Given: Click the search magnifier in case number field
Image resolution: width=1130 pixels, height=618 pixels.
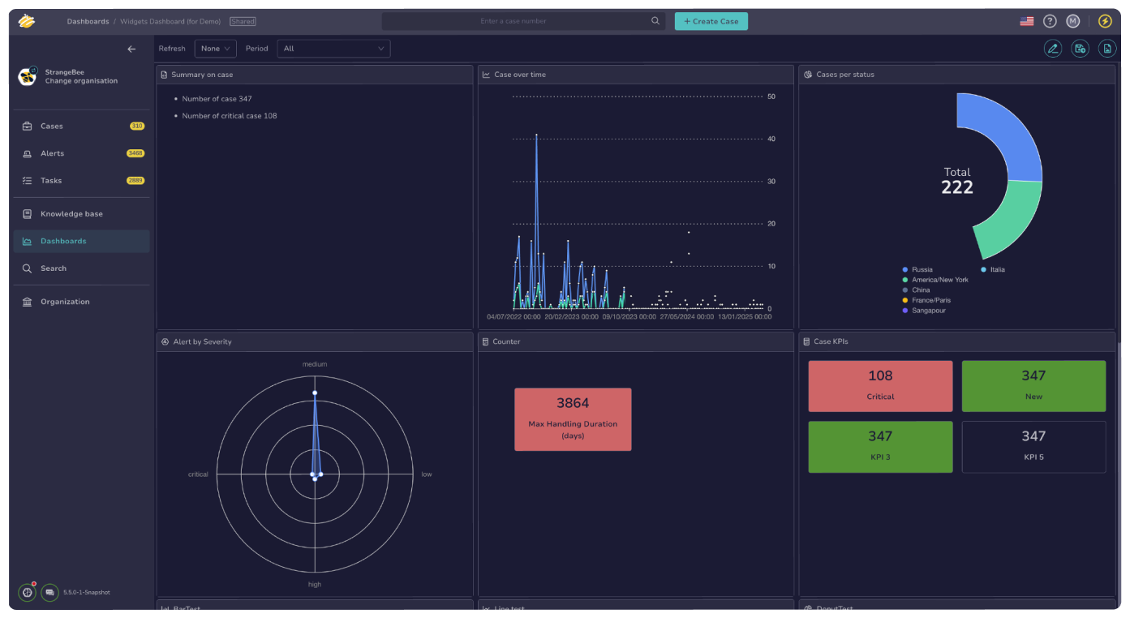Looking at the screenshot, I should tap(655, 21).
